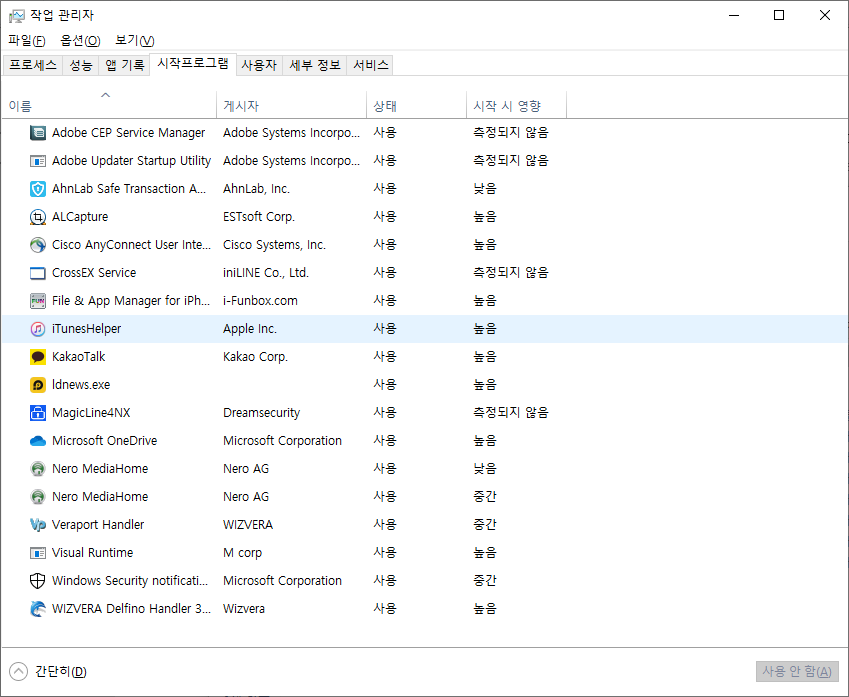Screen dimensions: 849x697
Task: Click the Cisco AnyConnect globe icon
Action: pyautogui.click(x=37, y=245)
